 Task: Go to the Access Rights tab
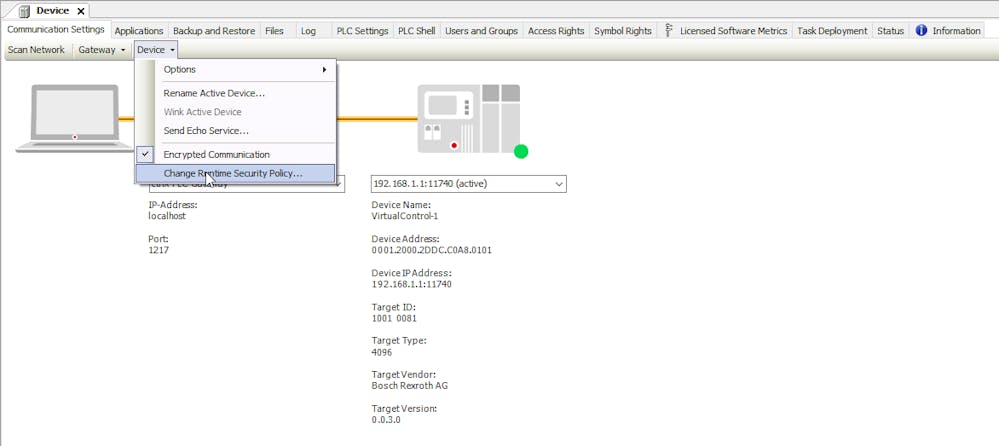click(x=556, y=31)
